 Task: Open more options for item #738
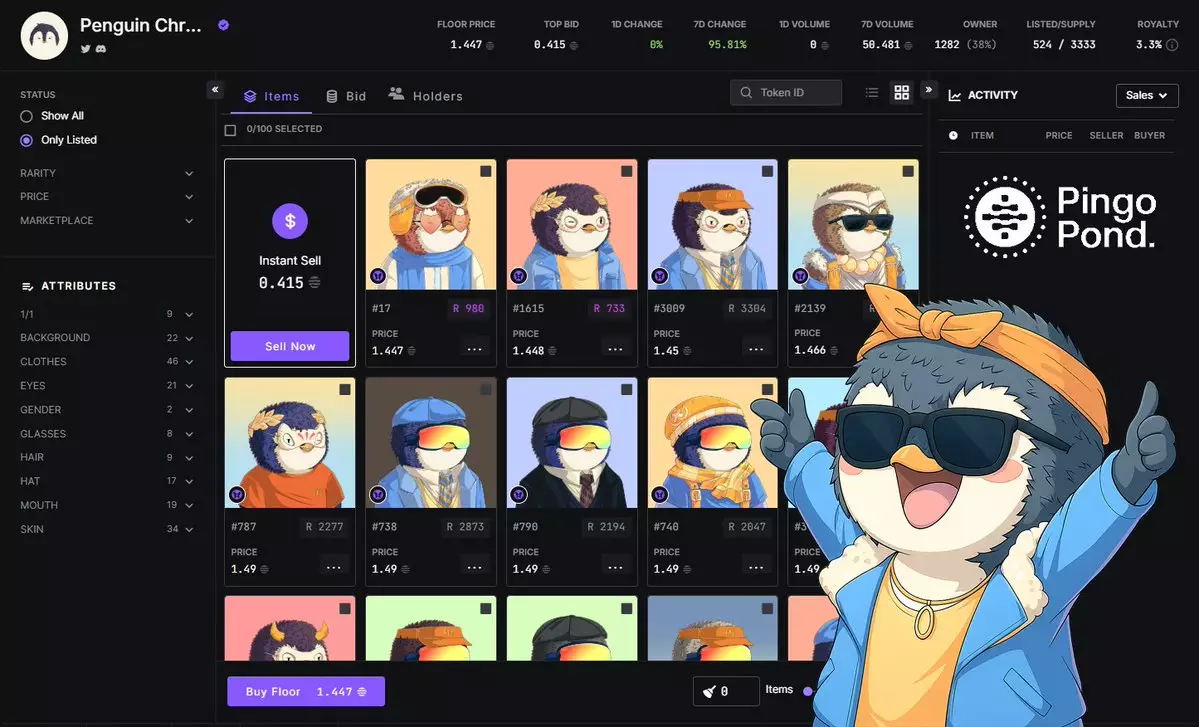coord(475,567)
